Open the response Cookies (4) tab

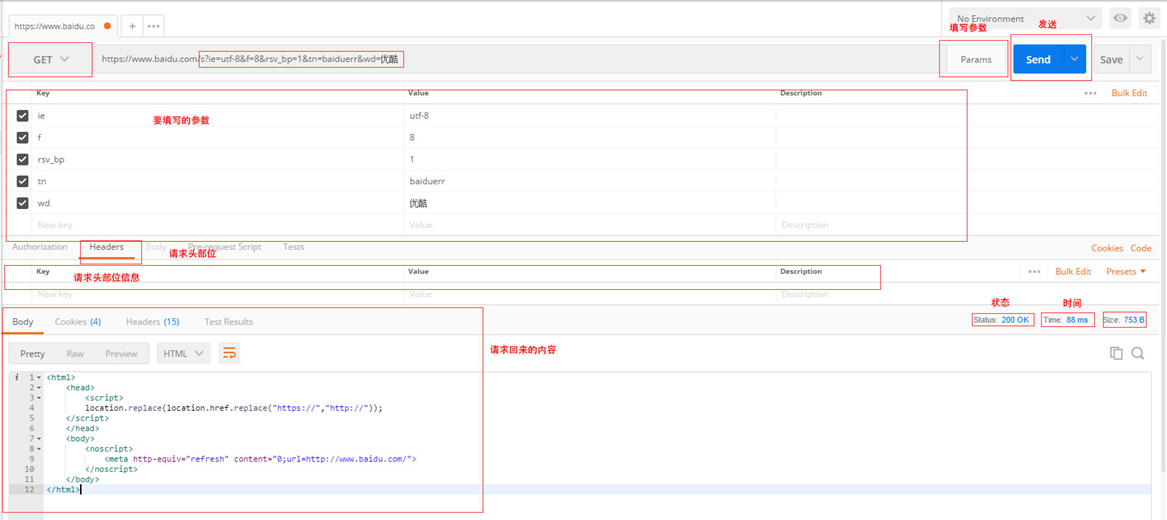78,322
